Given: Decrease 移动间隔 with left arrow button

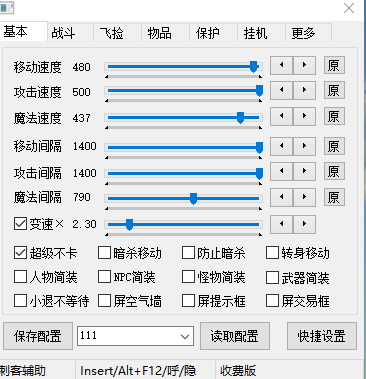Looking at the screenshot, I should [x=281, y=146].
